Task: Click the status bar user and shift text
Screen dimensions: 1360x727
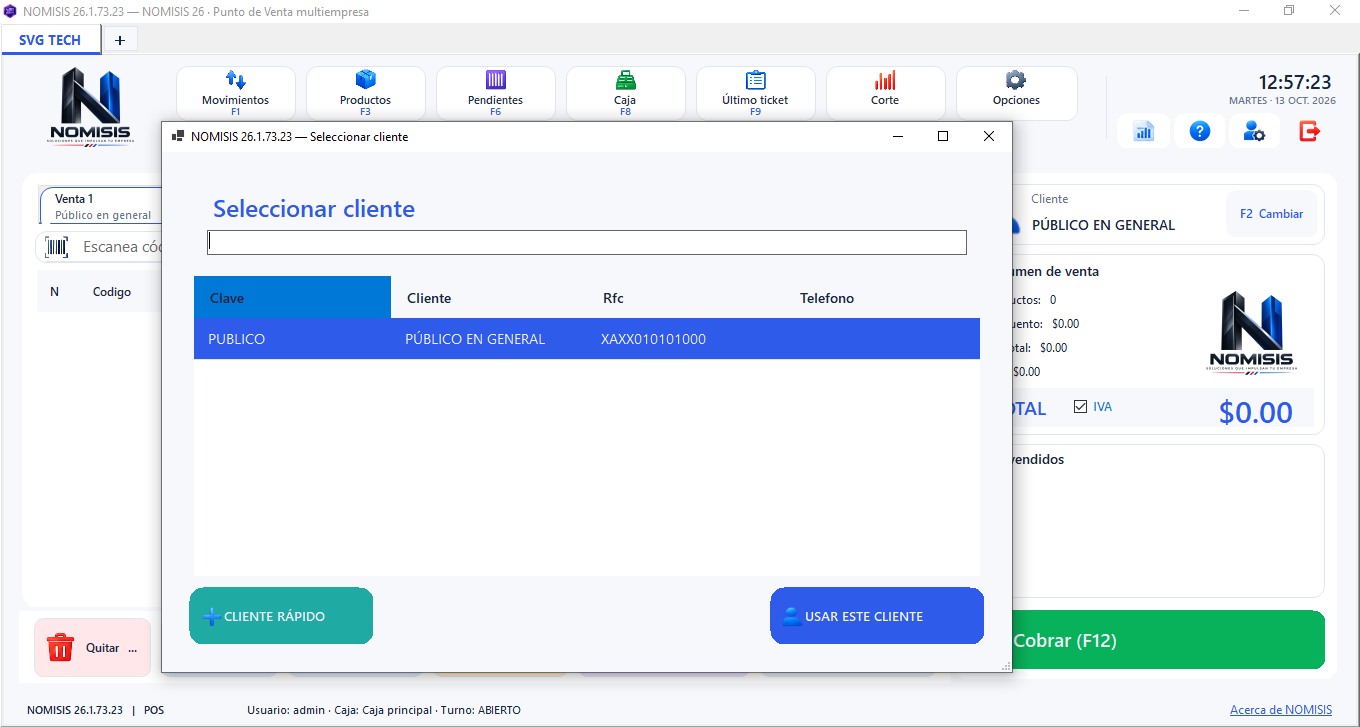Action: [x=384, y=710]
